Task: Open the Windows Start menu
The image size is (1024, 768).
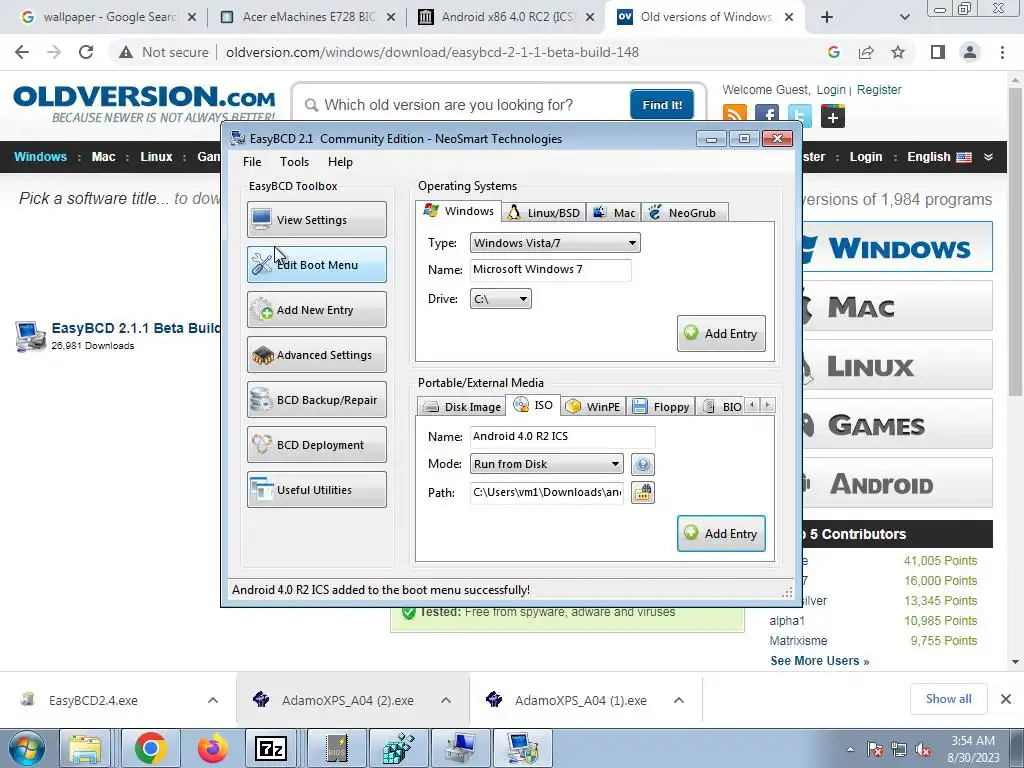Action: point(27,748)
